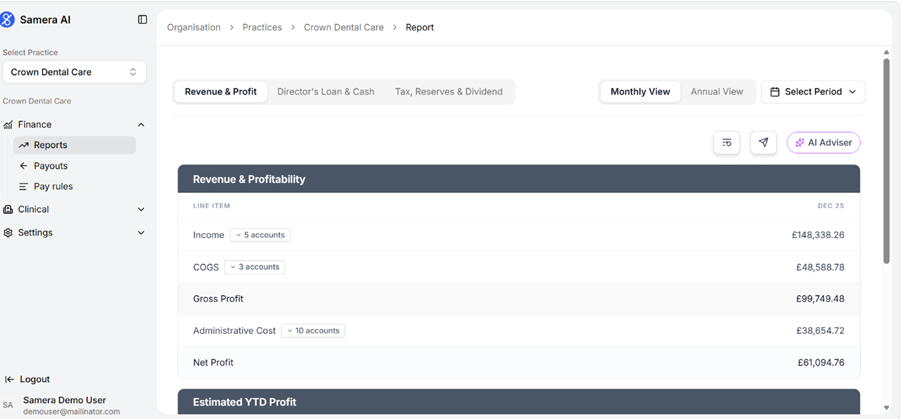Expand COGS 3 accounts
The height and width of the screenshot is (419, 902).
click(x=255, y=267)
